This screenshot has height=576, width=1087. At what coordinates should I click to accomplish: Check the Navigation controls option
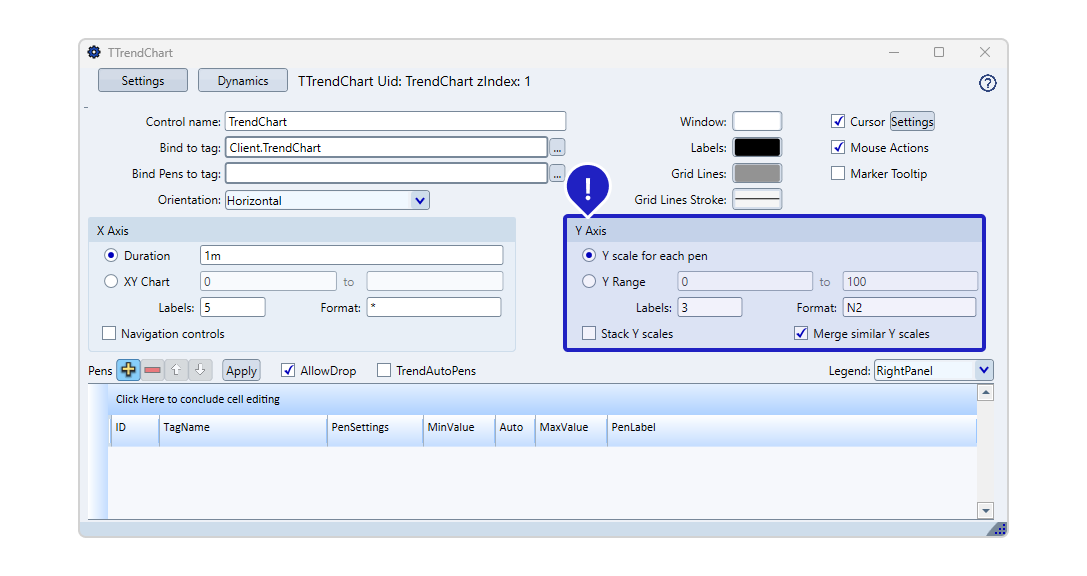coord(109,334)
